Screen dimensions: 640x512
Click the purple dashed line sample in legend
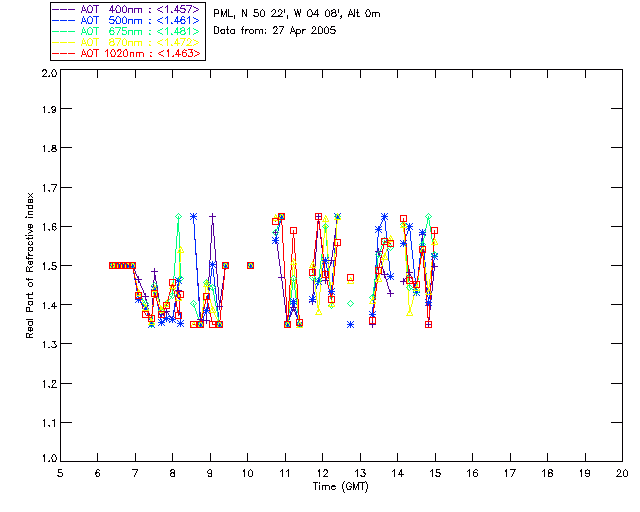(64, 9)
